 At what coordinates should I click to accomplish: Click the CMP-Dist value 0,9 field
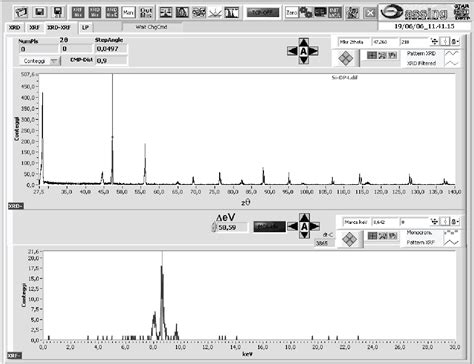tap(111, 61)
